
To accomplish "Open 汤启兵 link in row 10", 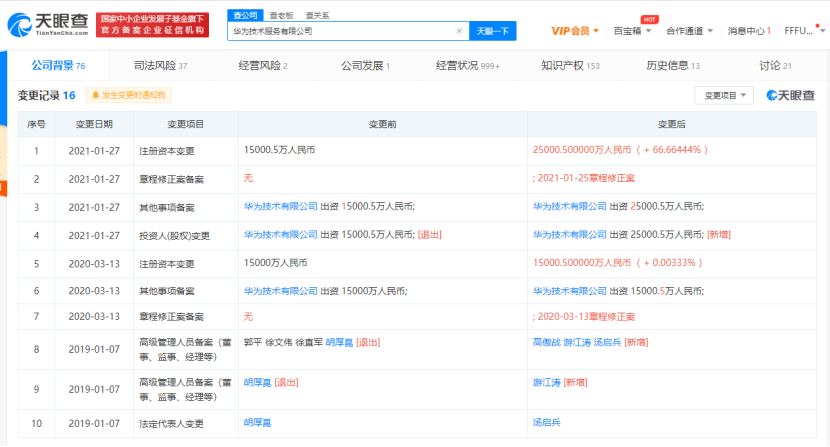I will pyautogui.click(x=546, y=423).
